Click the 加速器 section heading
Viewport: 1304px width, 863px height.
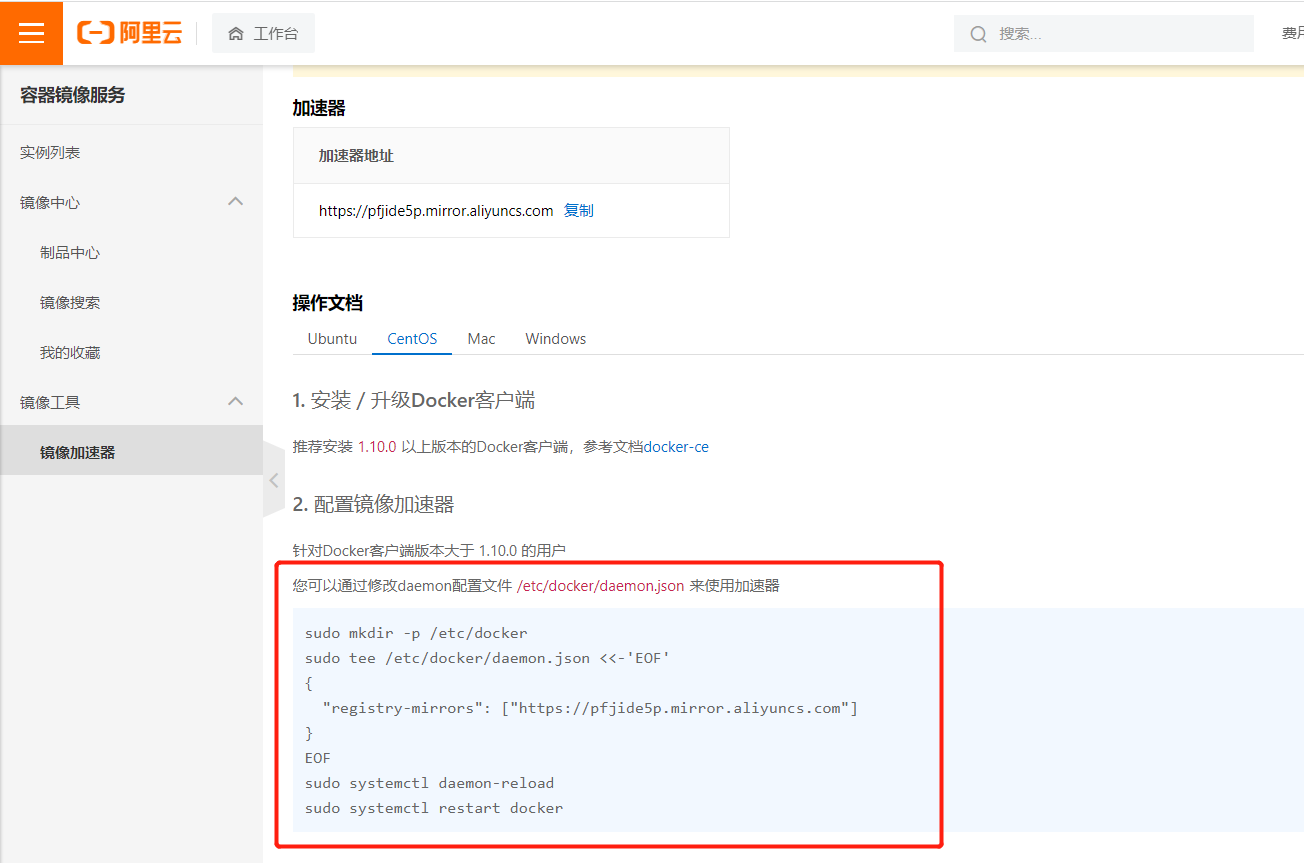point(319,108)
